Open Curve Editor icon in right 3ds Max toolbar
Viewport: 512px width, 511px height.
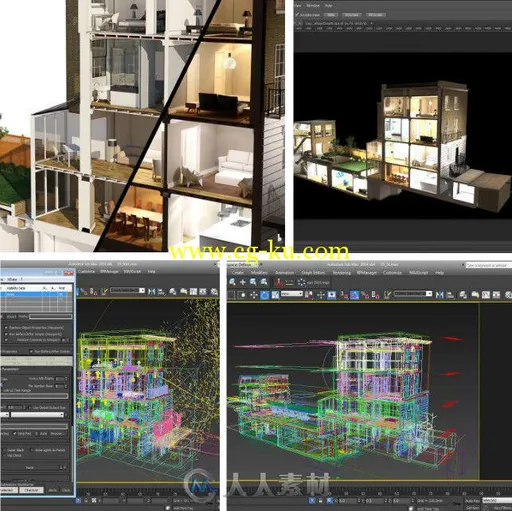pos(486,295)
